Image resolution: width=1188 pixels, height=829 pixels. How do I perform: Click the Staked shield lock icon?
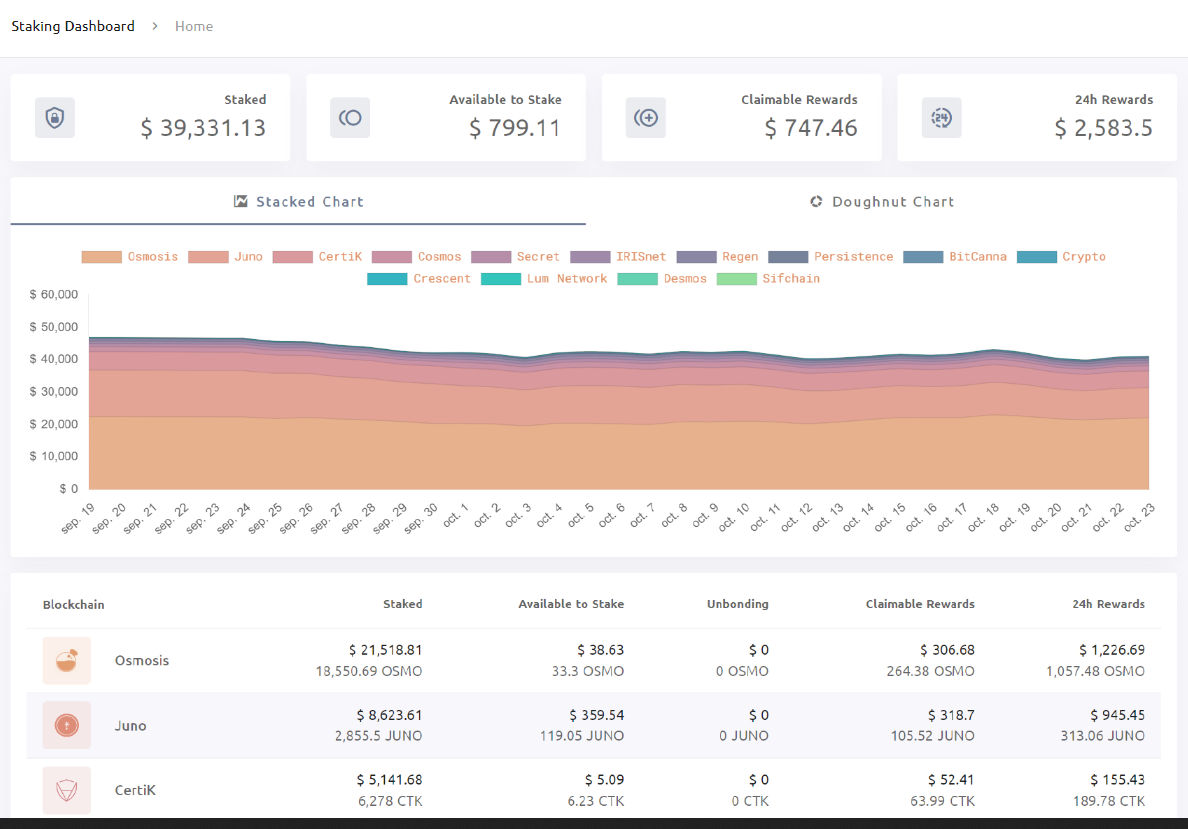(55, 117)
